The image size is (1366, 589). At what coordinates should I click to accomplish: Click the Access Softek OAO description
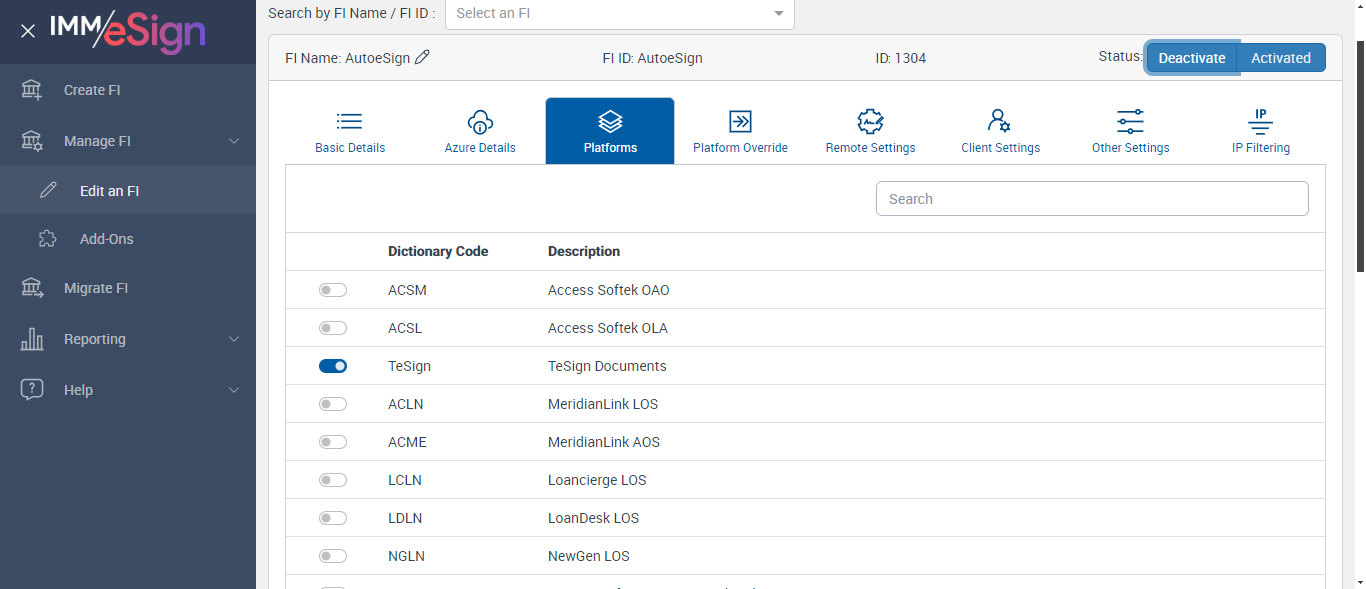(609, 290)
